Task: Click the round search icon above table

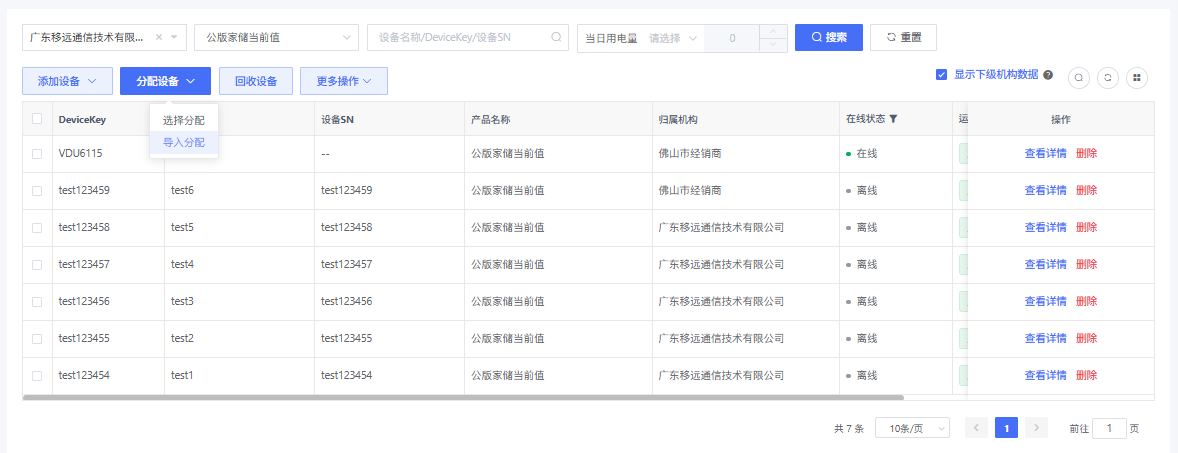Action: pos(1079,78)
